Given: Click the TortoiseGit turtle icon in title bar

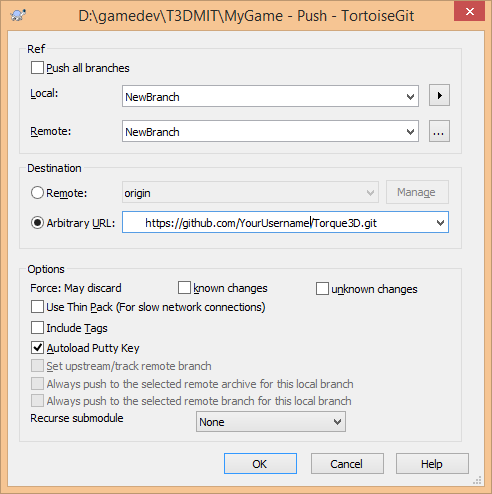Looking at the screenshot, I should point(18,15).
